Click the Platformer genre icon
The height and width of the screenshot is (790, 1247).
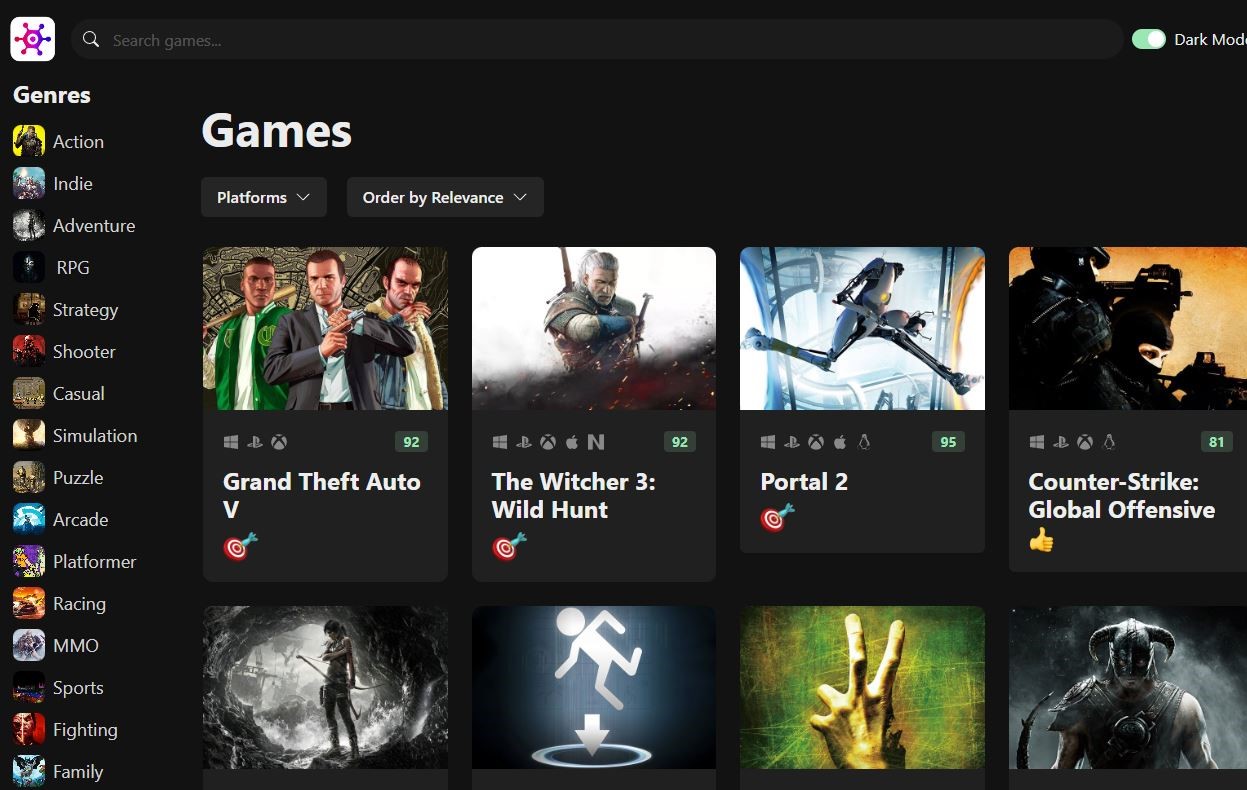[29, 561]
